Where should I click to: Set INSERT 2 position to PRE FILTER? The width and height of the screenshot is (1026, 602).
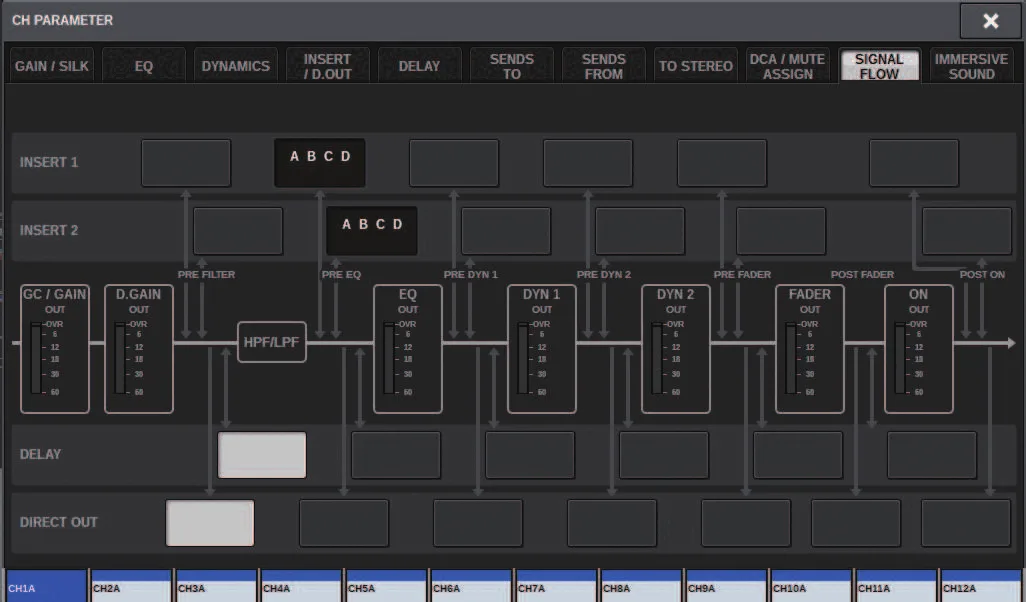pyautogui.click(x=238, y=231)
